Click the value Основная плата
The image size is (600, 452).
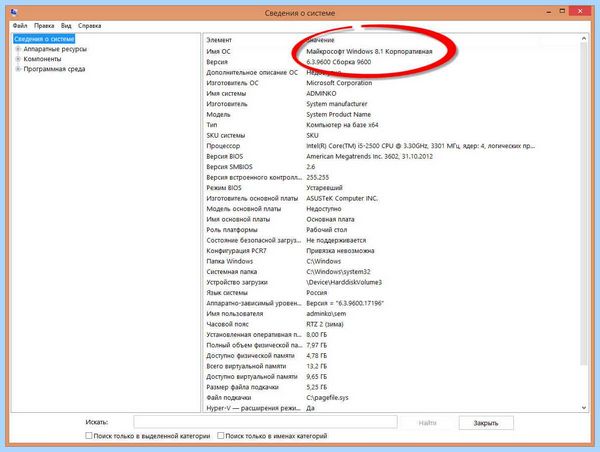click(330, 219)
